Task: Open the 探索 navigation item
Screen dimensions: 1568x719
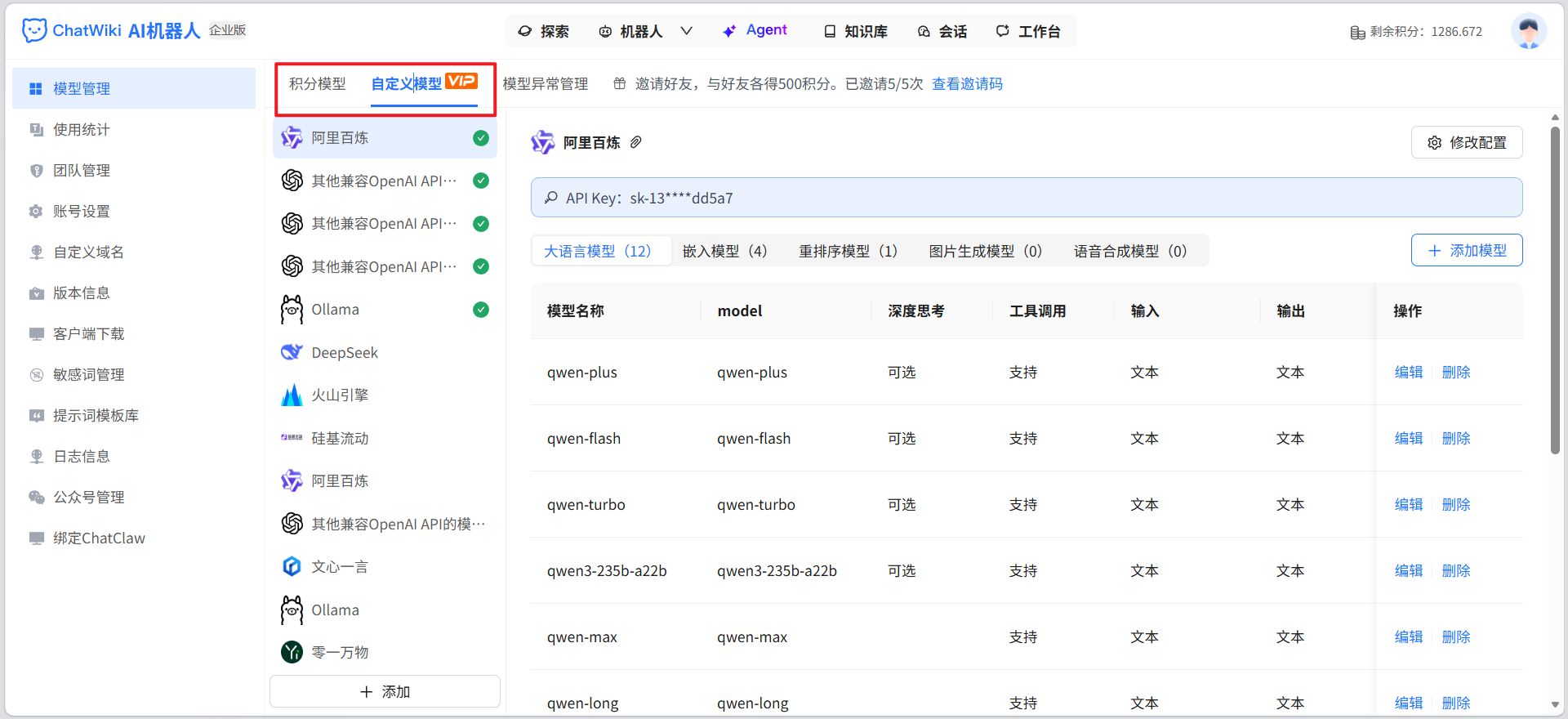Action: tap(544, 31)
